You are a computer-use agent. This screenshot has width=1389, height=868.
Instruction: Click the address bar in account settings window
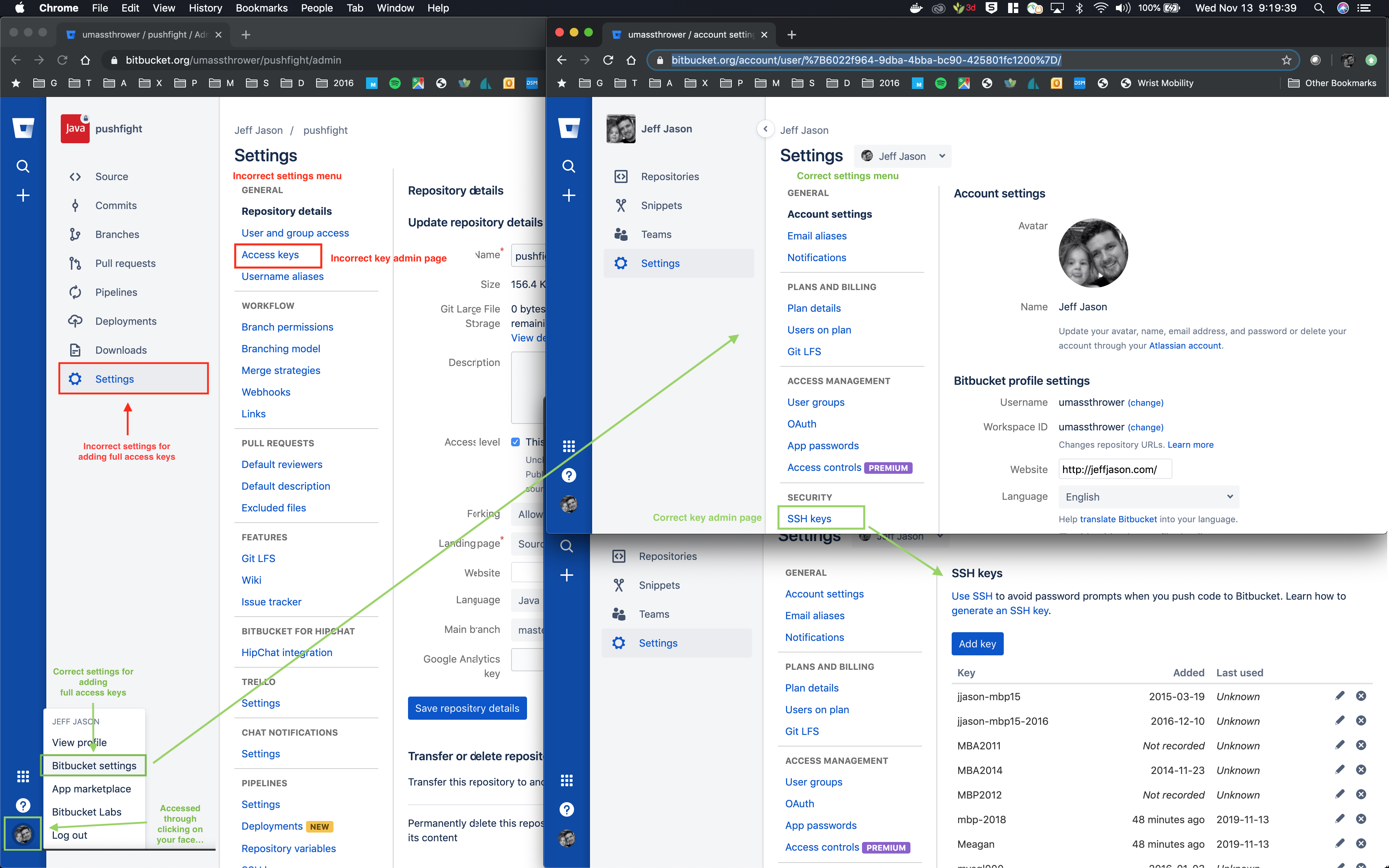point(973,60)
